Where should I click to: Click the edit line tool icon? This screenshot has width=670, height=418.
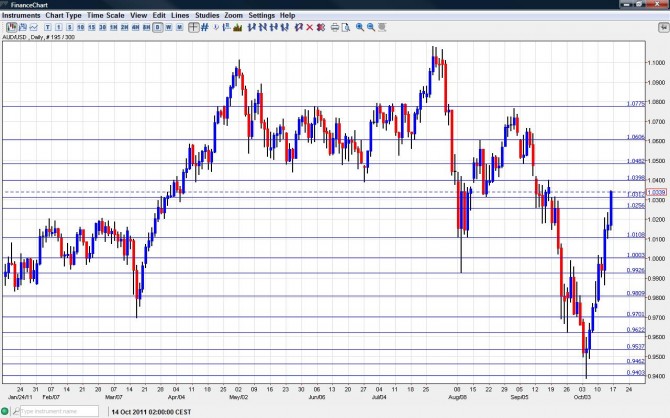(299, 27)
